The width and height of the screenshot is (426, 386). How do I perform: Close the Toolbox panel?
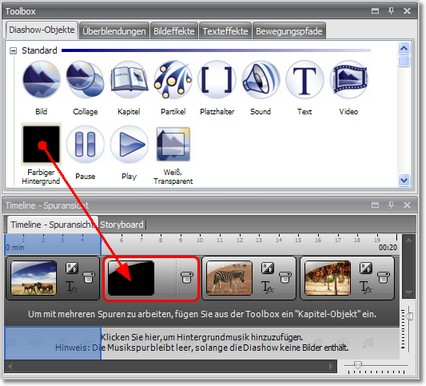coord(407,11)
